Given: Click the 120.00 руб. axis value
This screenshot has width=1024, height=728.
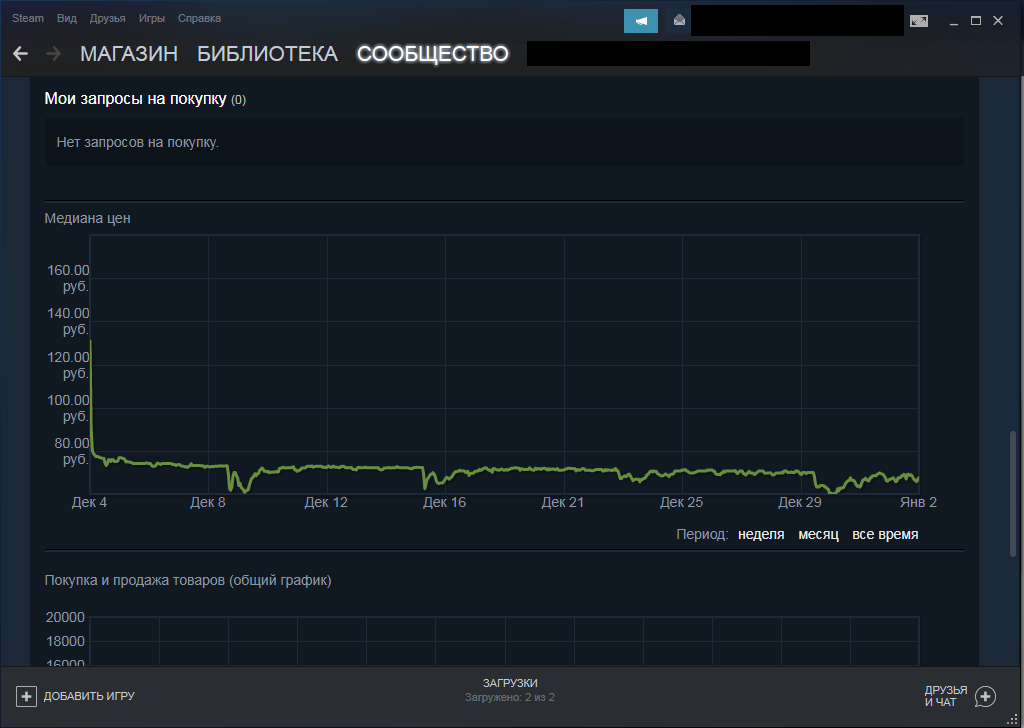Looking at the screenshot, I should 68,365.
